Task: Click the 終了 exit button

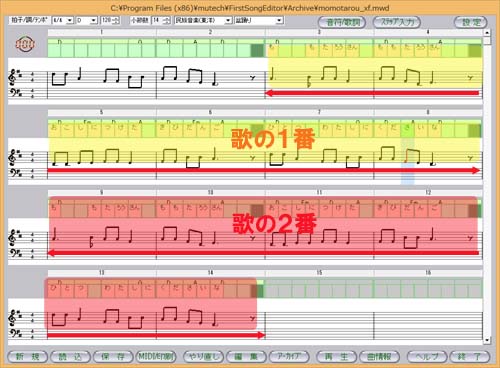Action: [x=470, y=357]
